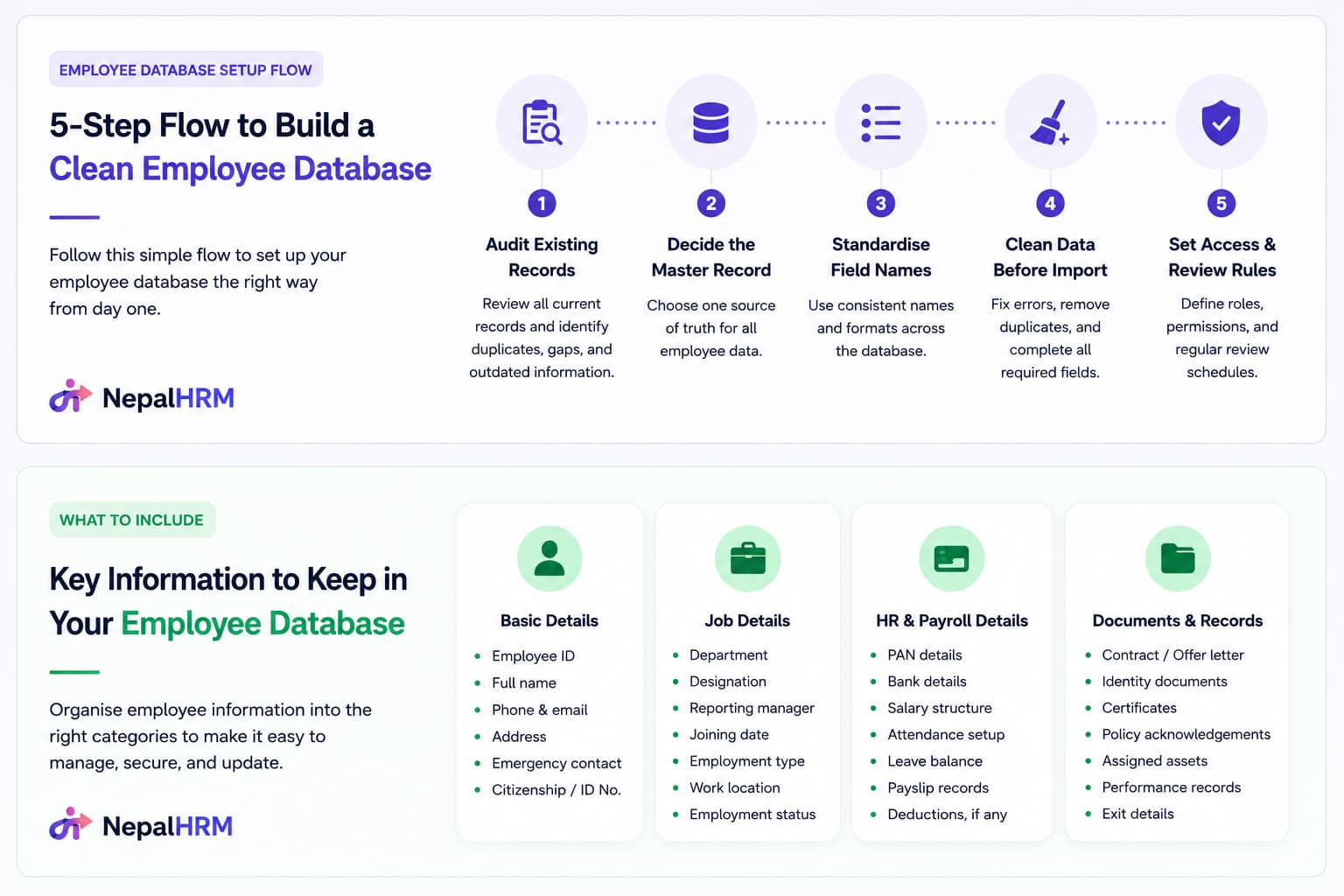
Task: Click the 'Clean Data Before Import' heading
Action: tap(1050, 257)
